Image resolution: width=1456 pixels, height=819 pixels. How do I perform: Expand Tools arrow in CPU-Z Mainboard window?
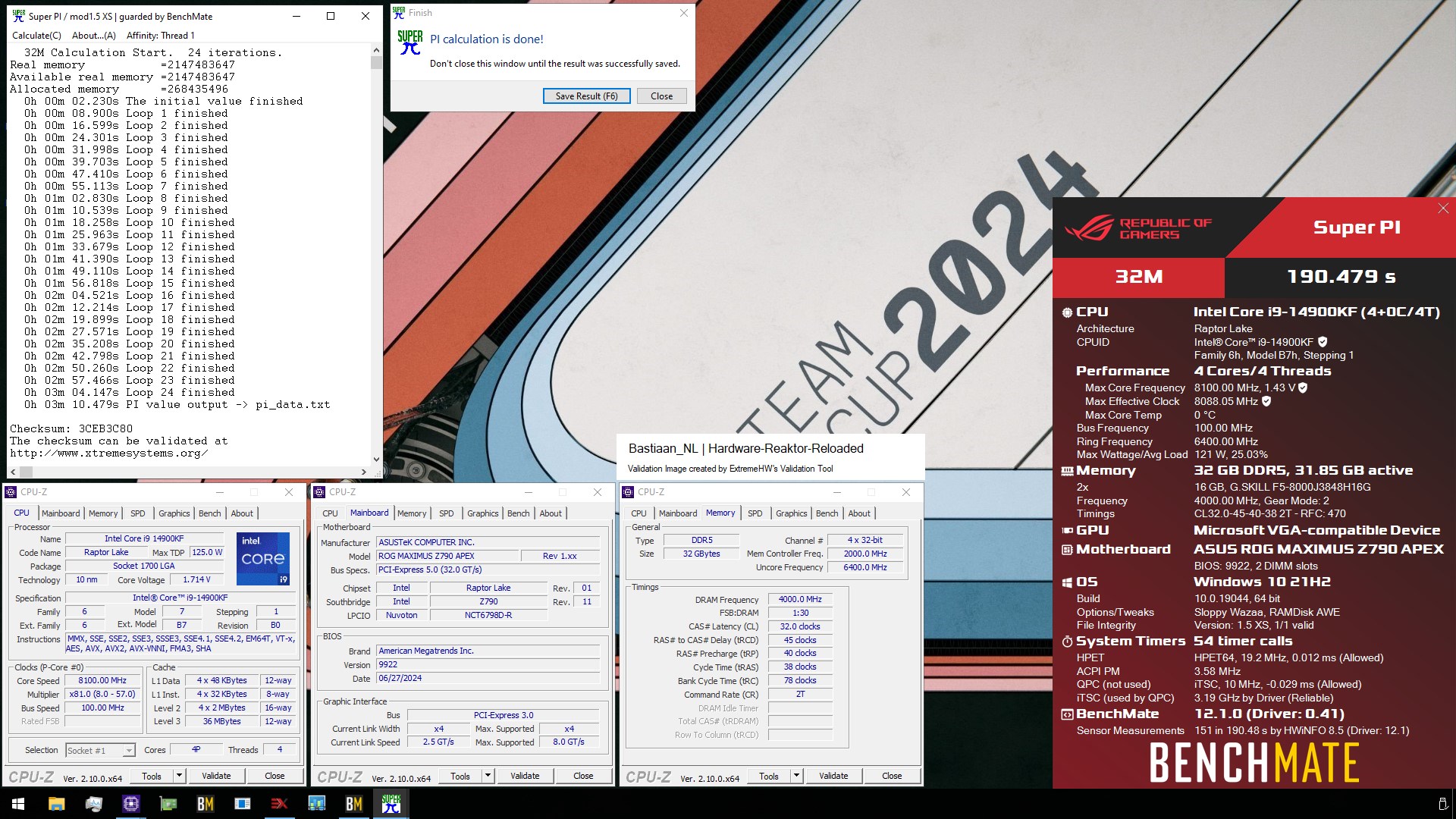(x=488, y=776)
